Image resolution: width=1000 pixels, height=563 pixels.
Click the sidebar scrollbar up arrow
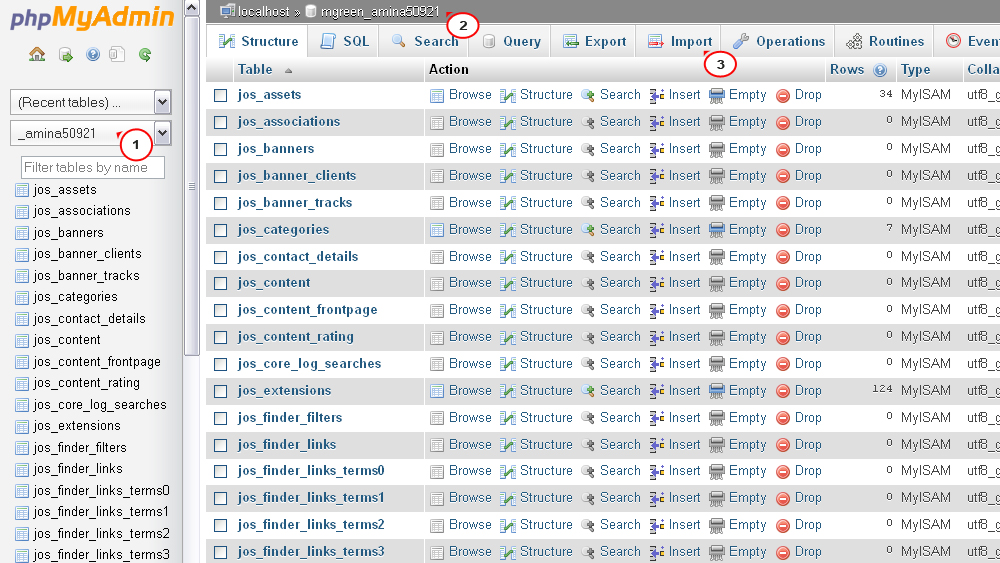point(191,8)
